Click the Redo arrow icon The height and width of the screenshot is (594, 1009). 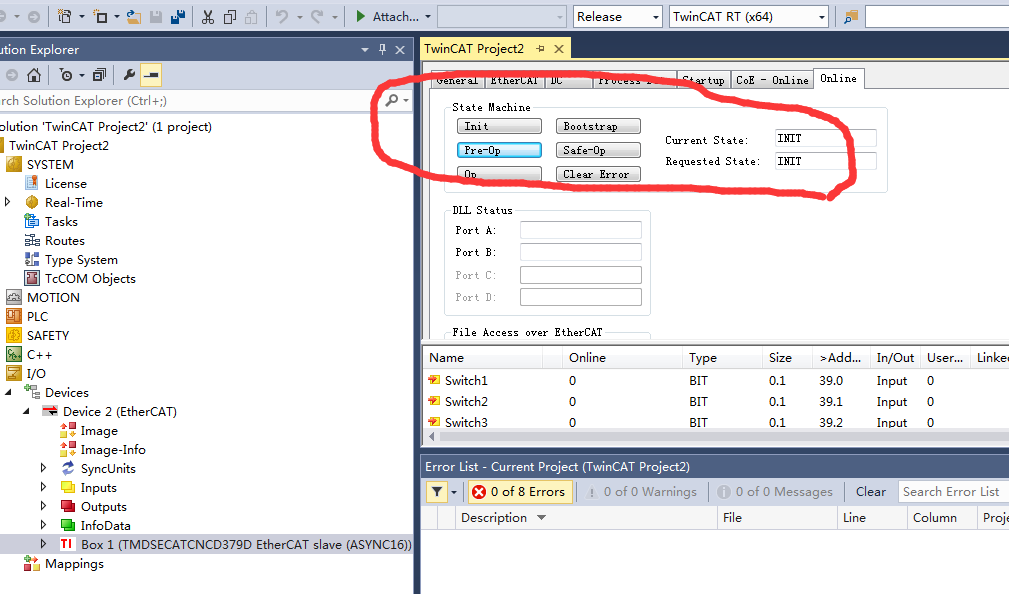317,17
